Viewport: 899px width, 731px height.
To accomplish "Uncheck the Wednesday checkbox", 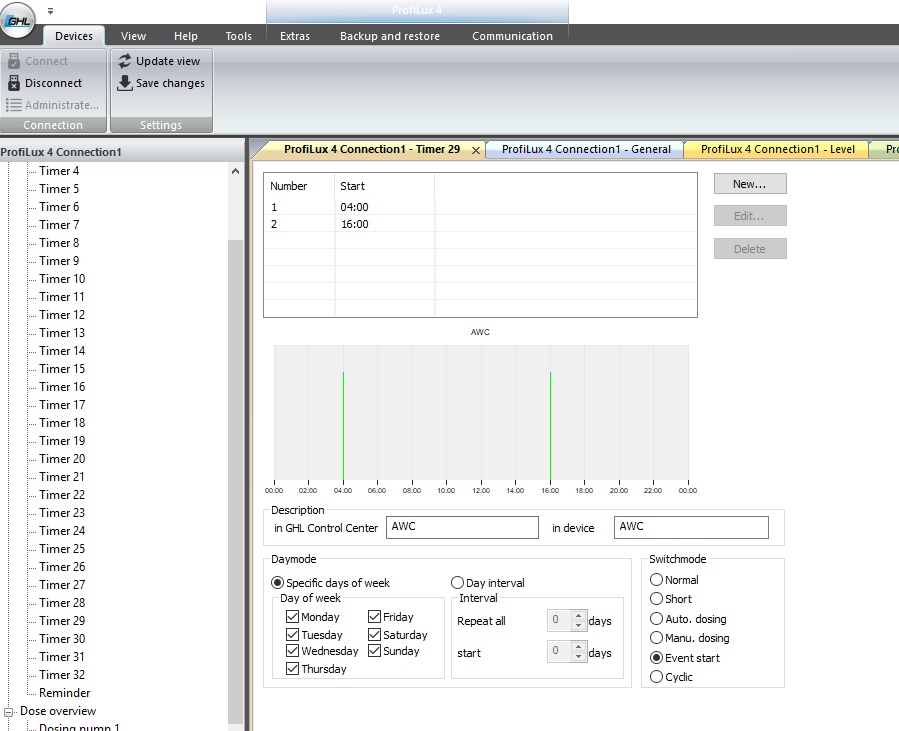I will click(x=292, y=651).
